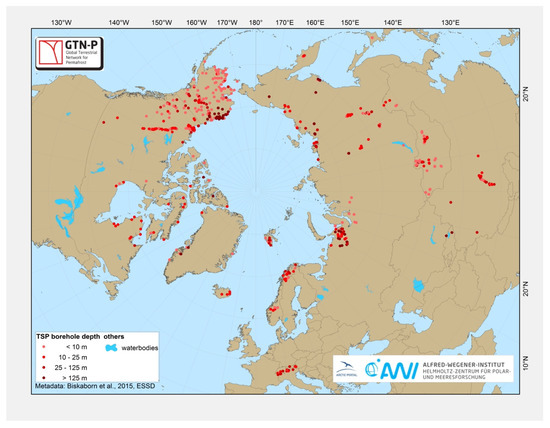Click the Arctic Portal logo
The width and height of the screenshot is (550, 428).
click(346, 369)
